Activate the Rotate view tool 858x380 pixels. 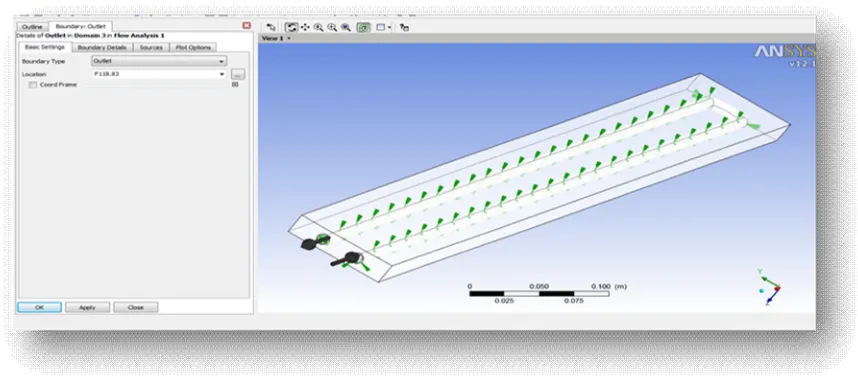[x=292, y=27]
